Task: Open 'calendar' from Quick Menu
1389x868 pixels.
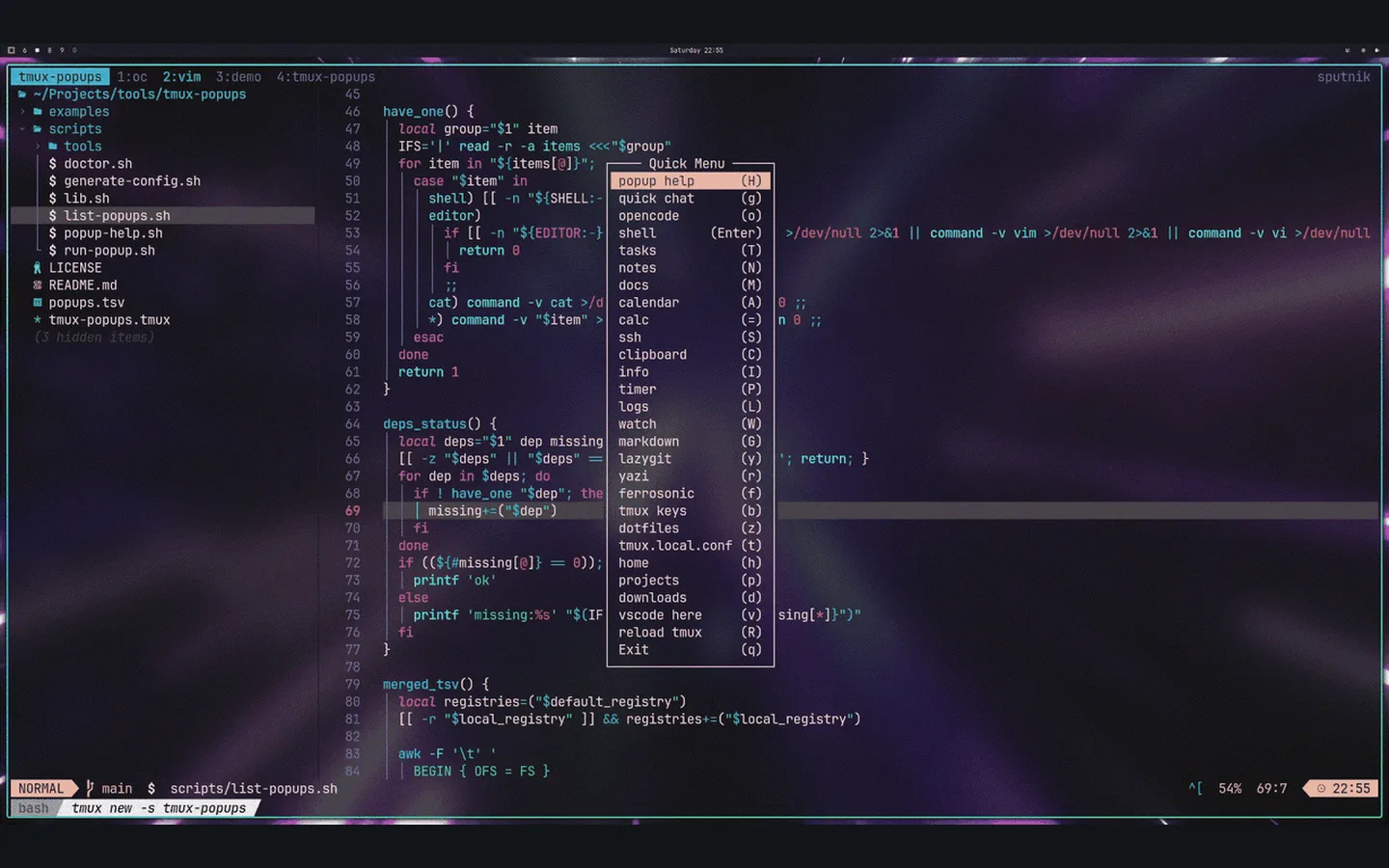Action: click(691, 303)
